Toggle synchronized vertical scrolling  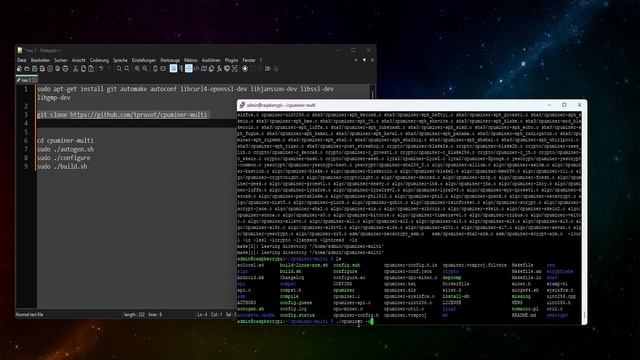click(156, 69)
